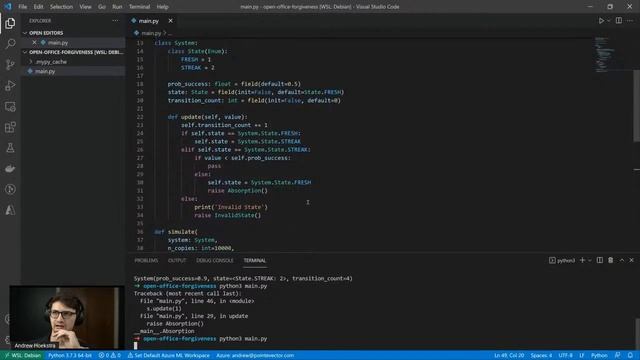Close the terminal panel

click(631, 260)
